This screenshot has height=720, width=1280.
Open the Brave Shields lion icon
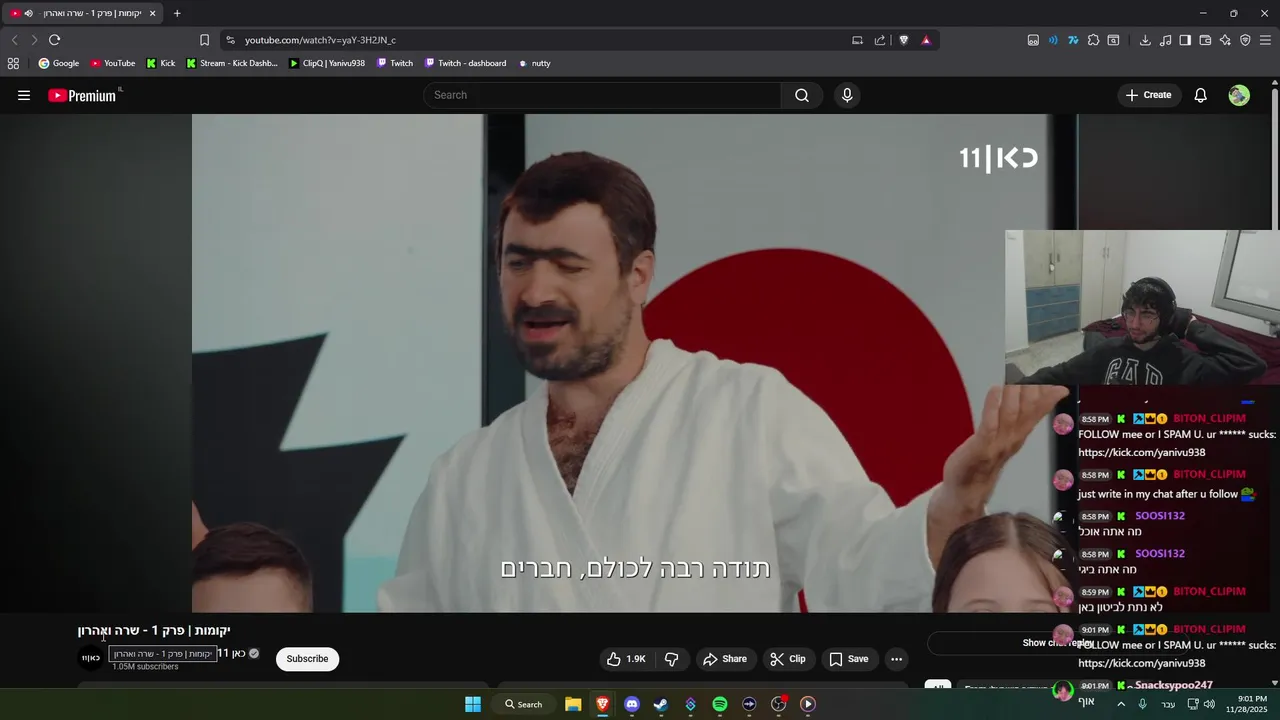904,40
